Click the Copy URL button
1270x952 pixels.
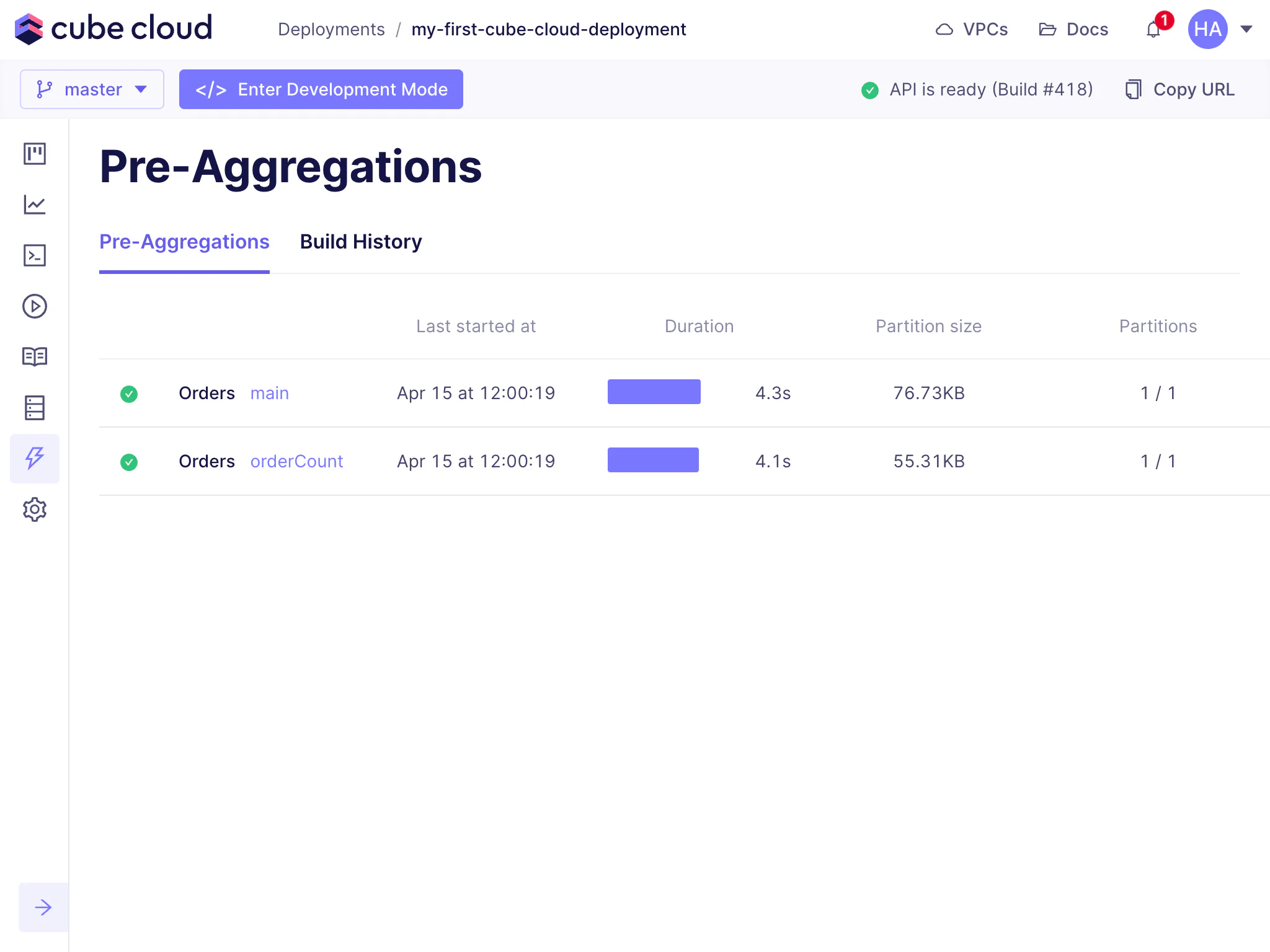pyautogui.click(x=1180, y=89)
